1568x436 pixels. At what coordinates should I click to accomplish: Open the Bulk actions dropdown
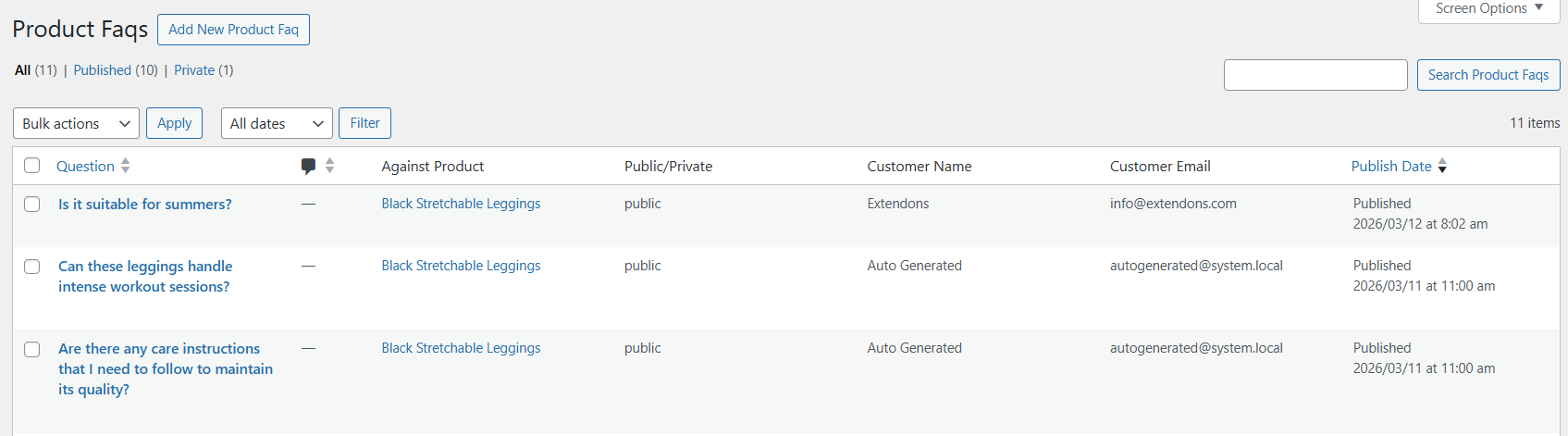tap(76, 123)
